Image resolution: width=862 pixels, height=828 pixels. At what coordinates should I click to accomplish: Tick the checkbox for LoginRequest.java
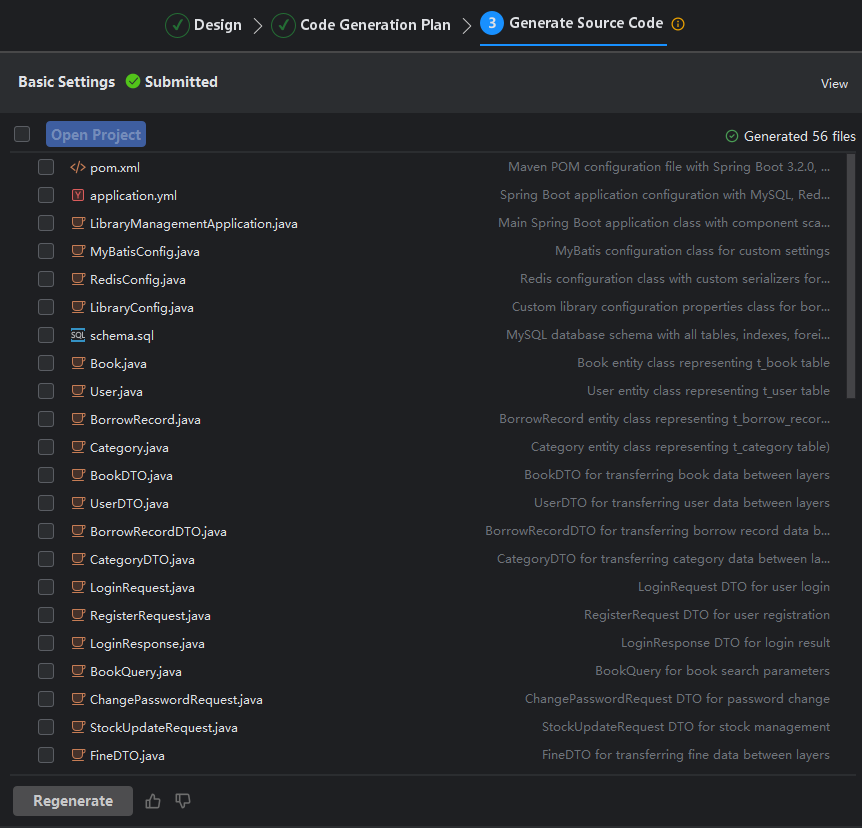(x=46, y=587)
